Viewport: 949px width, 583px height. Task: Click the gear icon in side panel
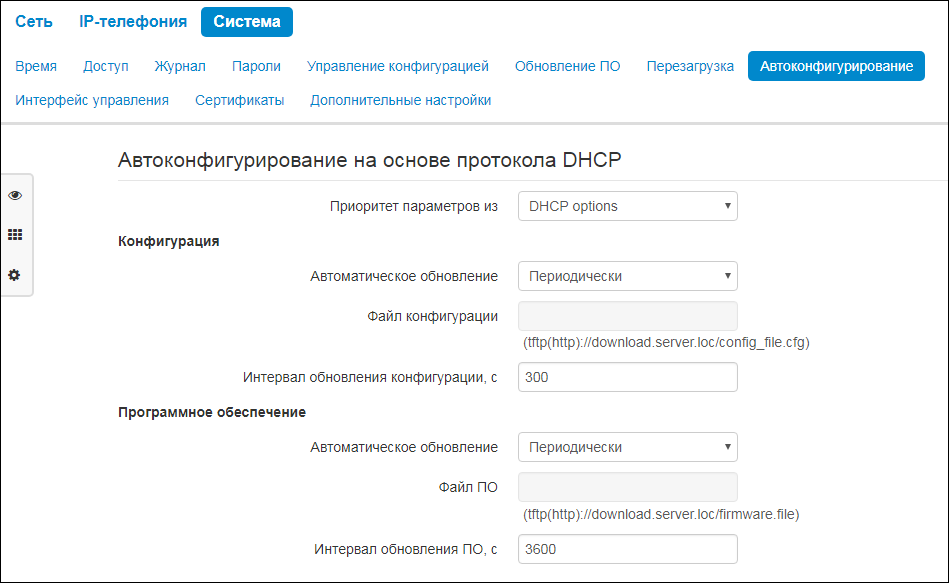tap(15, 275)
